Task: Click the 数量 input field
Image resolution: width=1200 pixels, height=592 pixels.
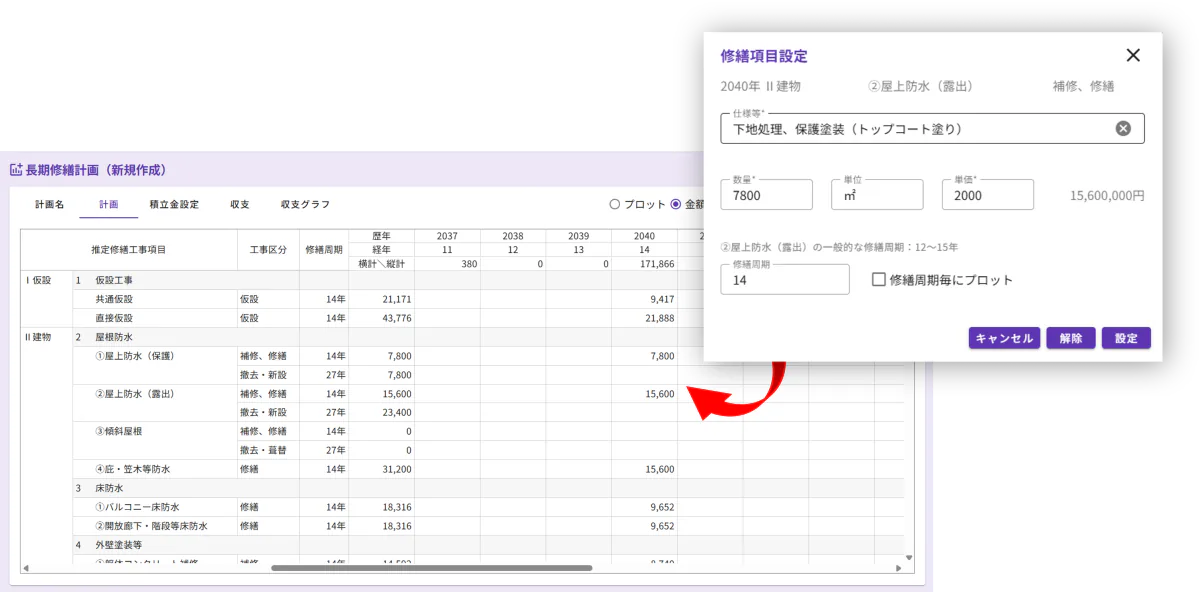Action: tap(767, 195)
